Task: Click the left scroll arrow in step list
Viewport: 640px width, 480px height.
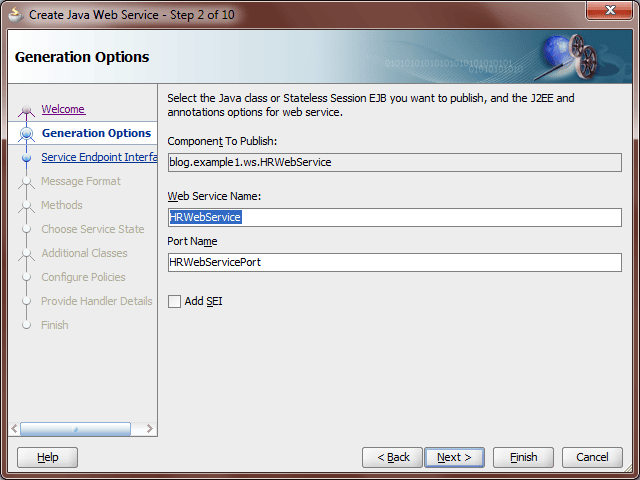Action: pyautogui.click(x=14, y=429)
